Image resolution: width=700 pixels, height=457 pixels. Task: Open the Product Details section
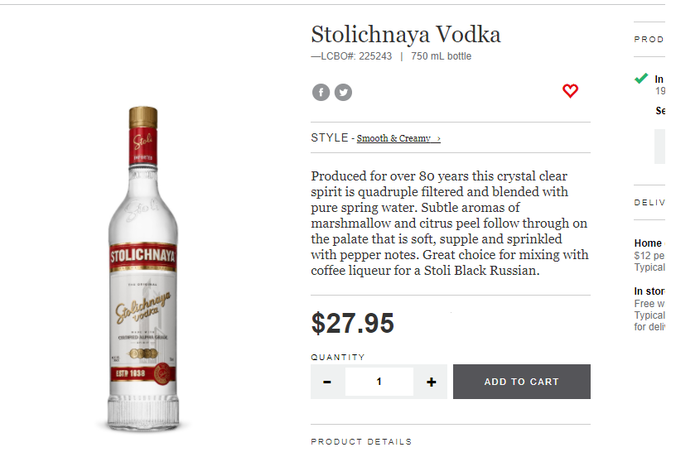[361, 441]
